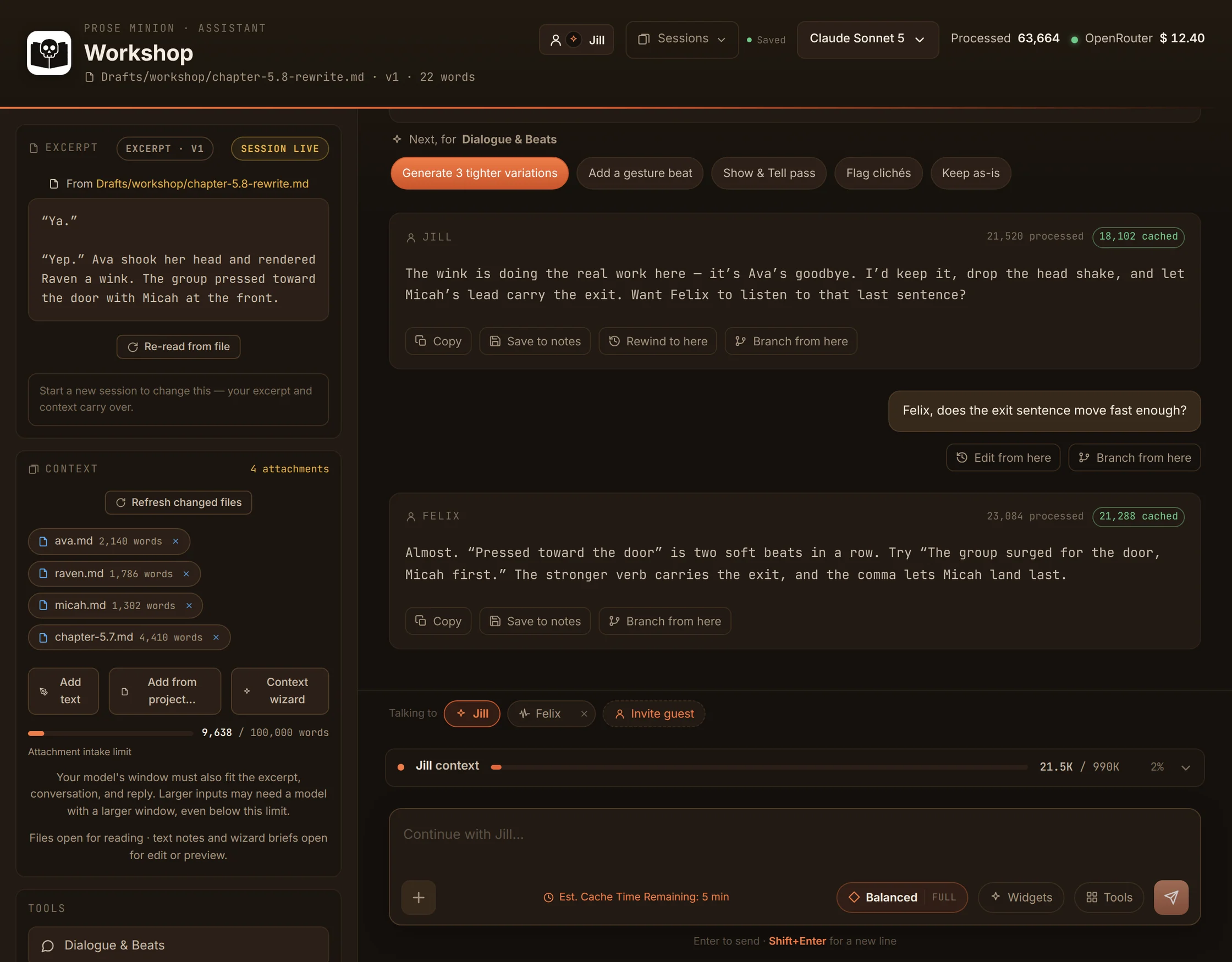Click the plus attach button in composer
Viewport: 1232px width, 962px height.
click(419, 897)
